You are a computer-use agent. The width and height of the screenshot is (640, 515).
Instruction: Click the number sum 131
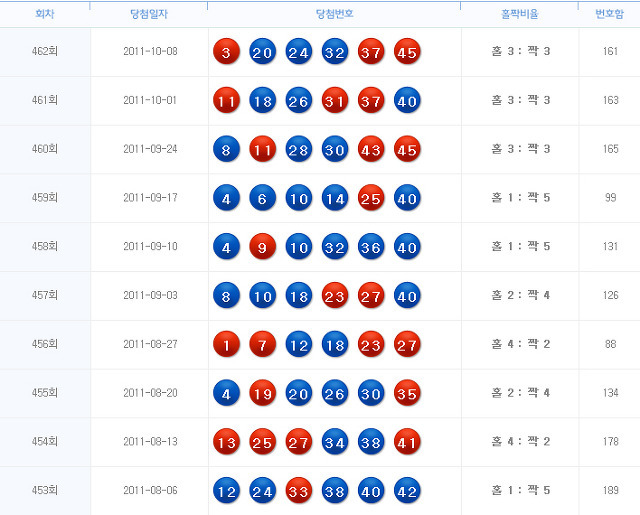click(x=610, y=246)
